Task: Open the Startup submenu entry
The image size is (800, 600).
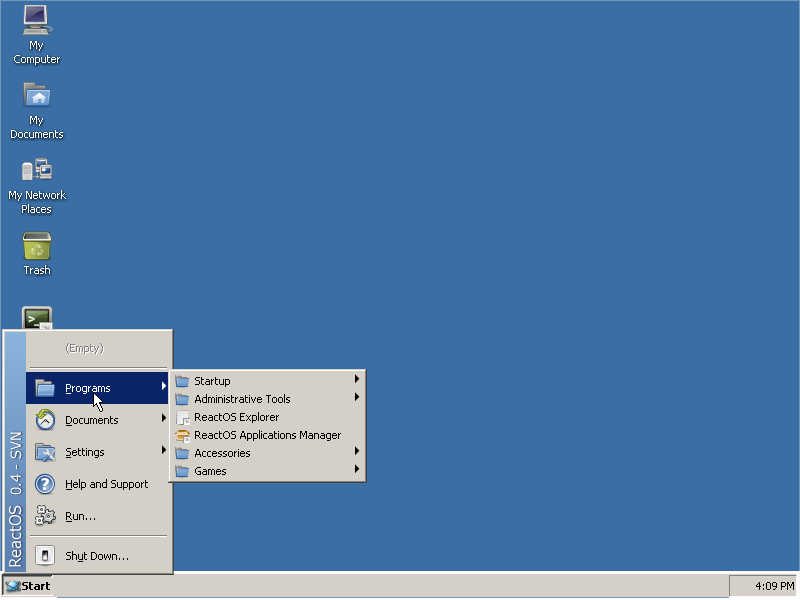Action: pos(268,381)
